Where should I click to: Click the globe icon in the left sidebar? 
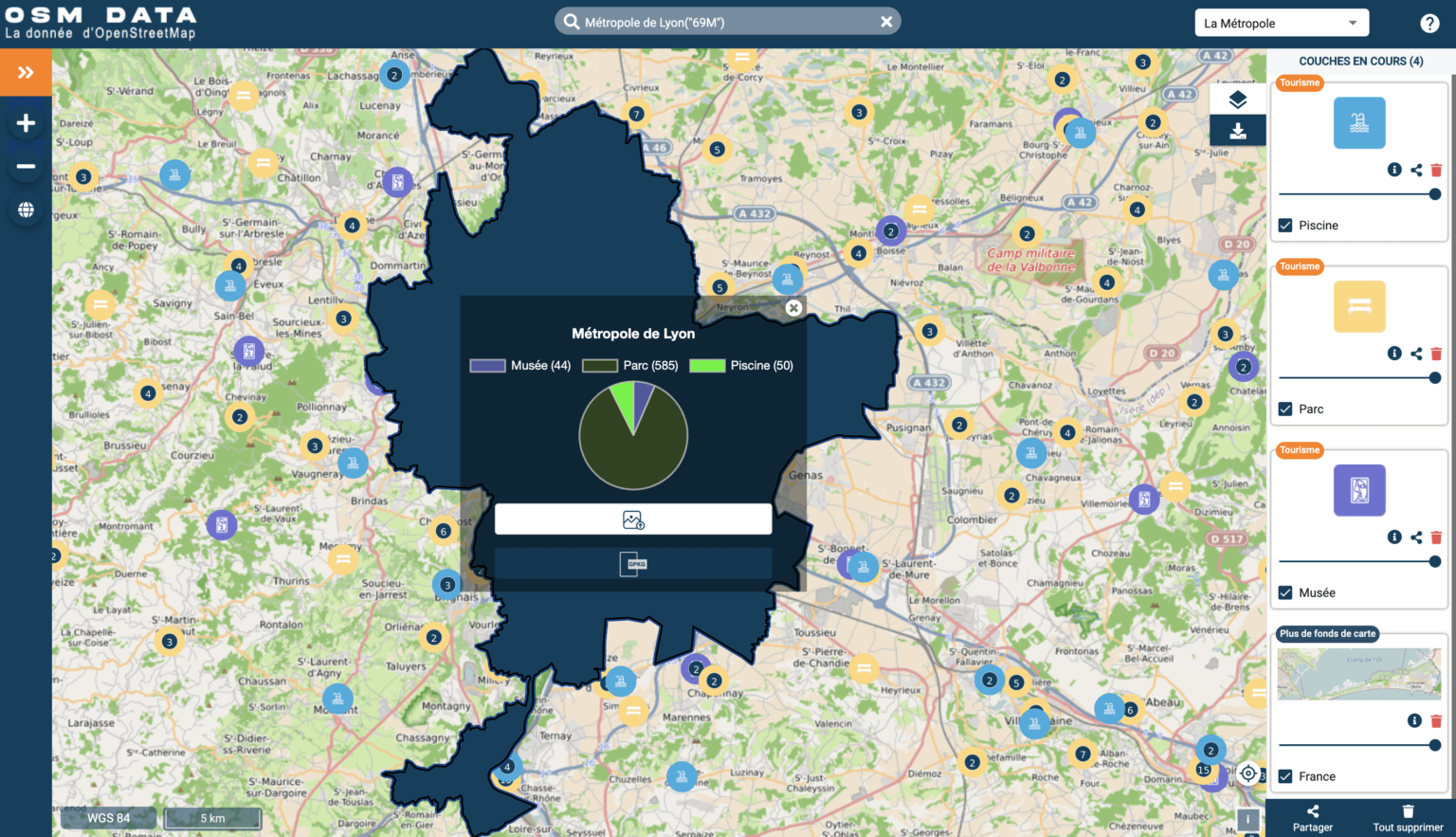(26, 209)
